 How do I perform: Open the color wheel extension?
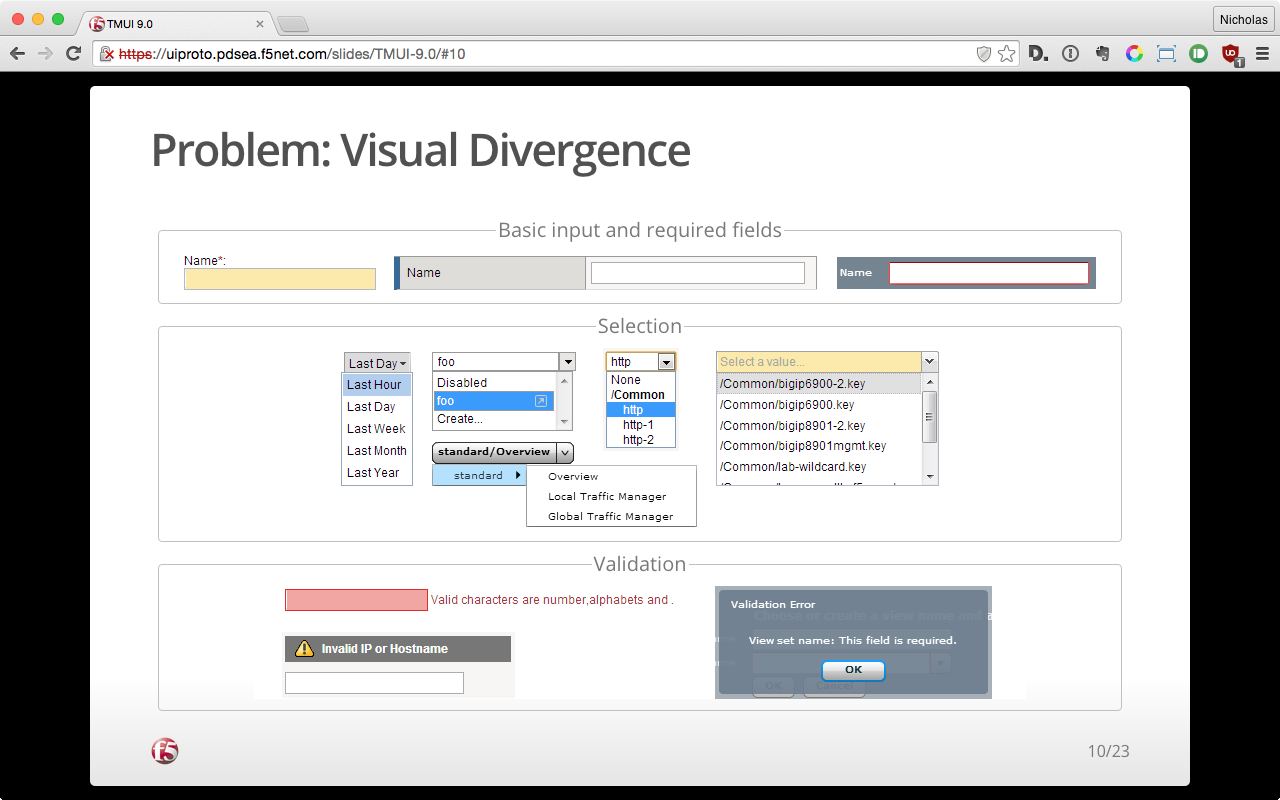(1135, 54)
